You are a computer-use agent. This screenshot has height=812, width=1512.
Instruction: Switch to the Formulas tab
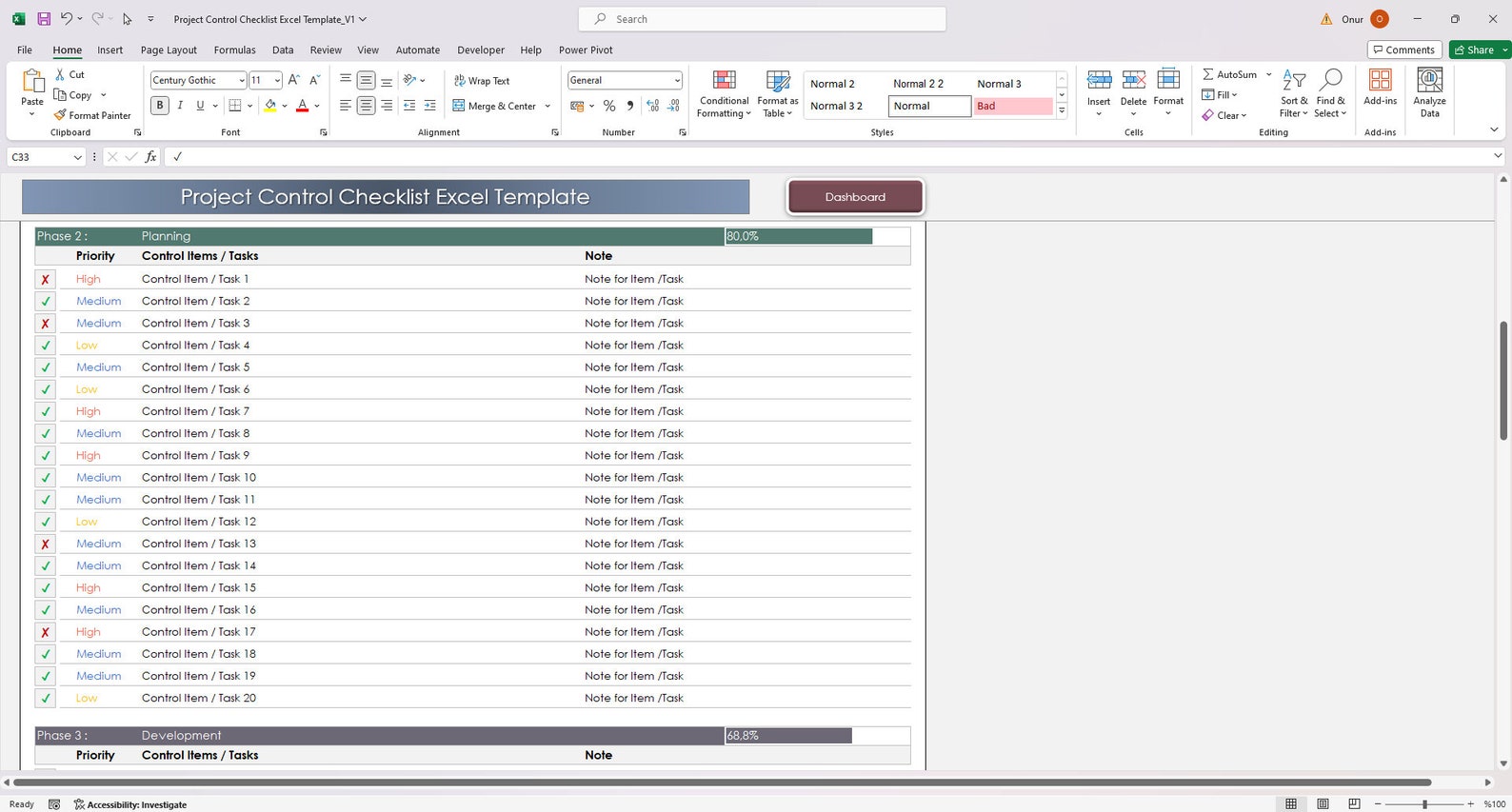[234, 50]
